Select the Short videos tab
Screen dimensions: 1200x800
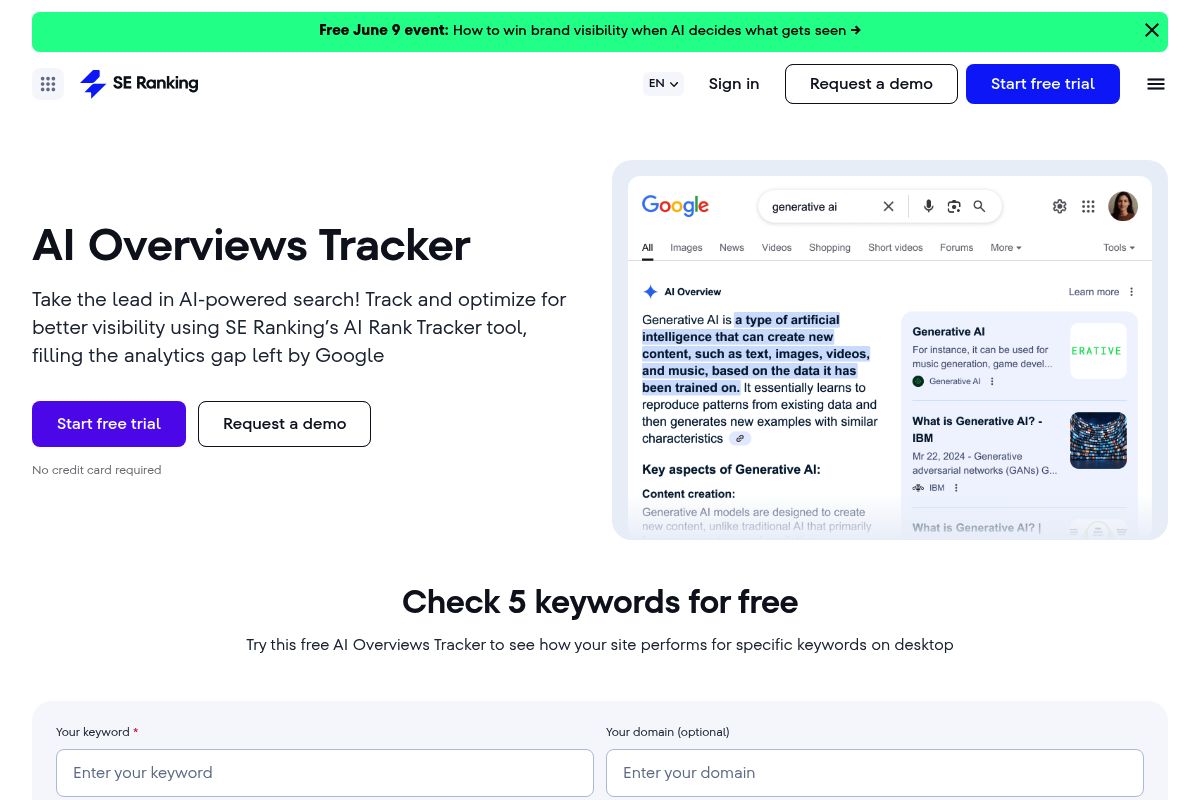tap(896, 248)
